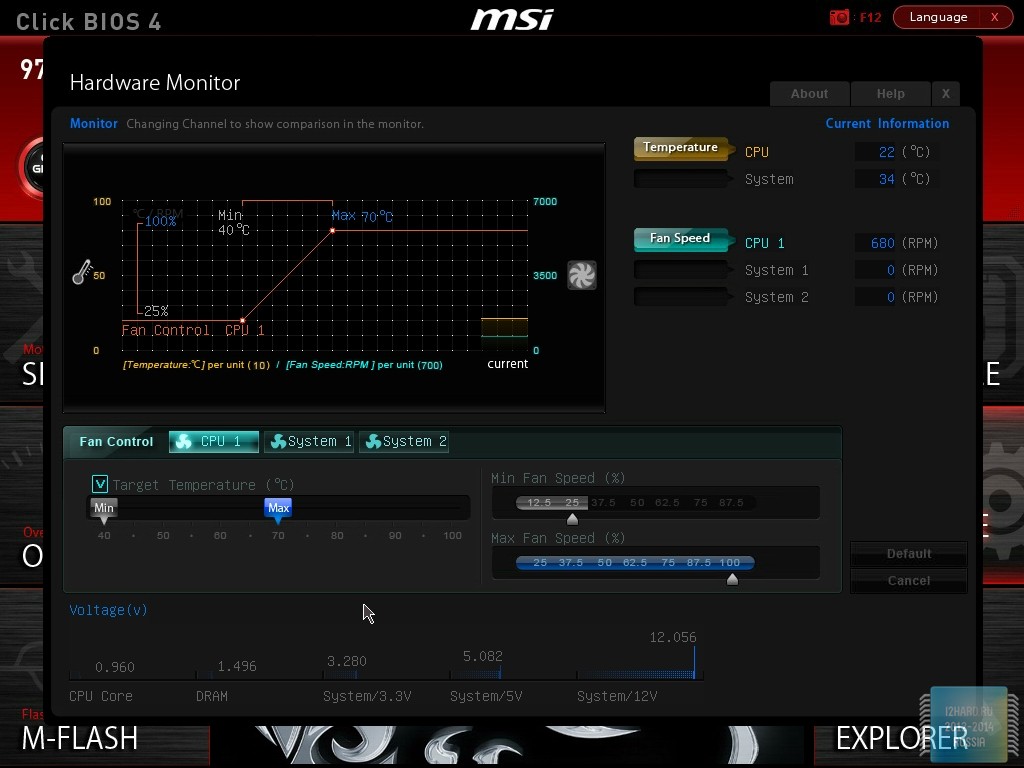Viewport: 1024px width, 768px height.
Task: Click the Min Fan Speed slider handle
Action: [x=572, y=519]
